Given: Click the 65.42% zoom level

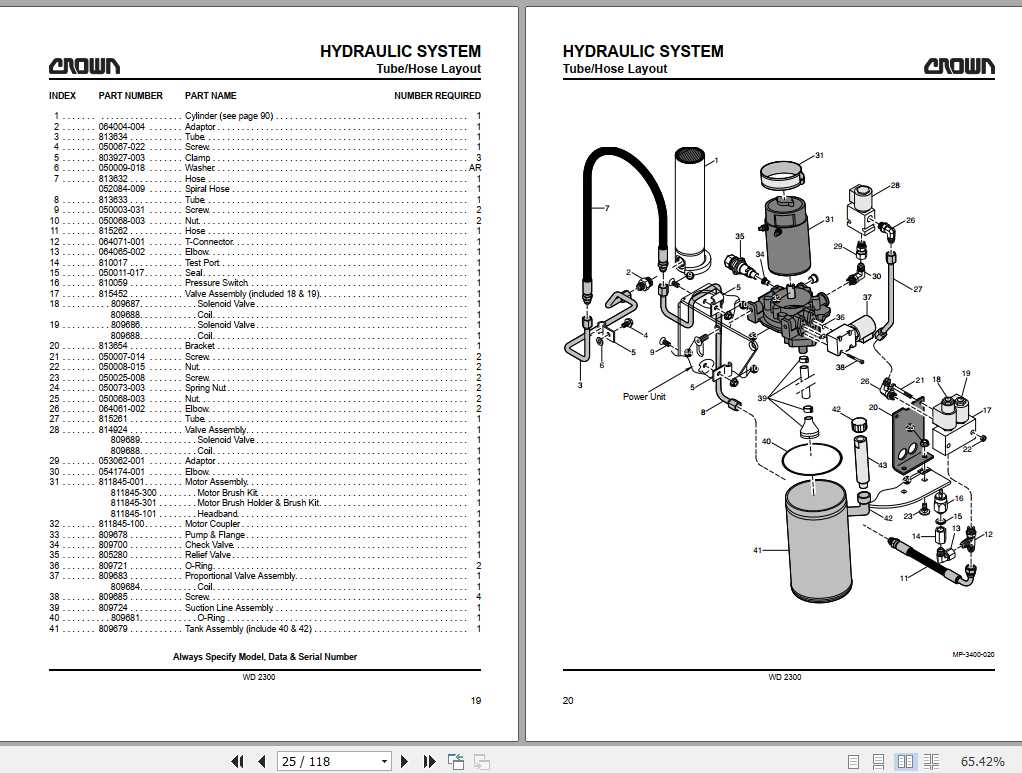Looking at the screenshot, I should pyautogui.click(x=983, y=761).
